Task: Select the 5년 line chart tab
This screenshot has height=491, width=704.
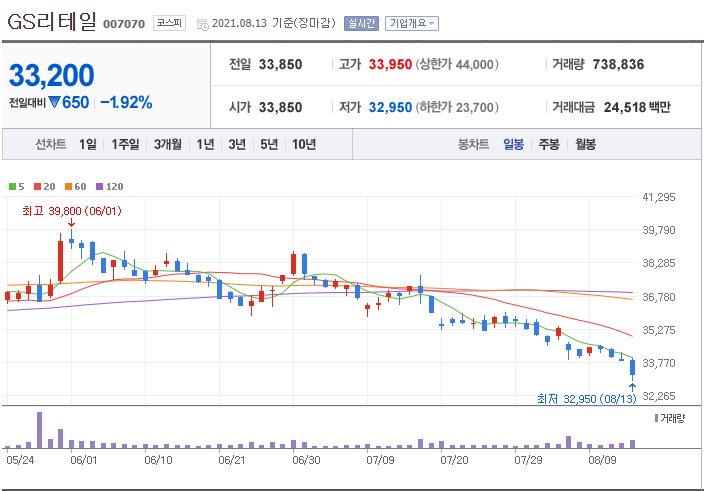Action: 269,144
